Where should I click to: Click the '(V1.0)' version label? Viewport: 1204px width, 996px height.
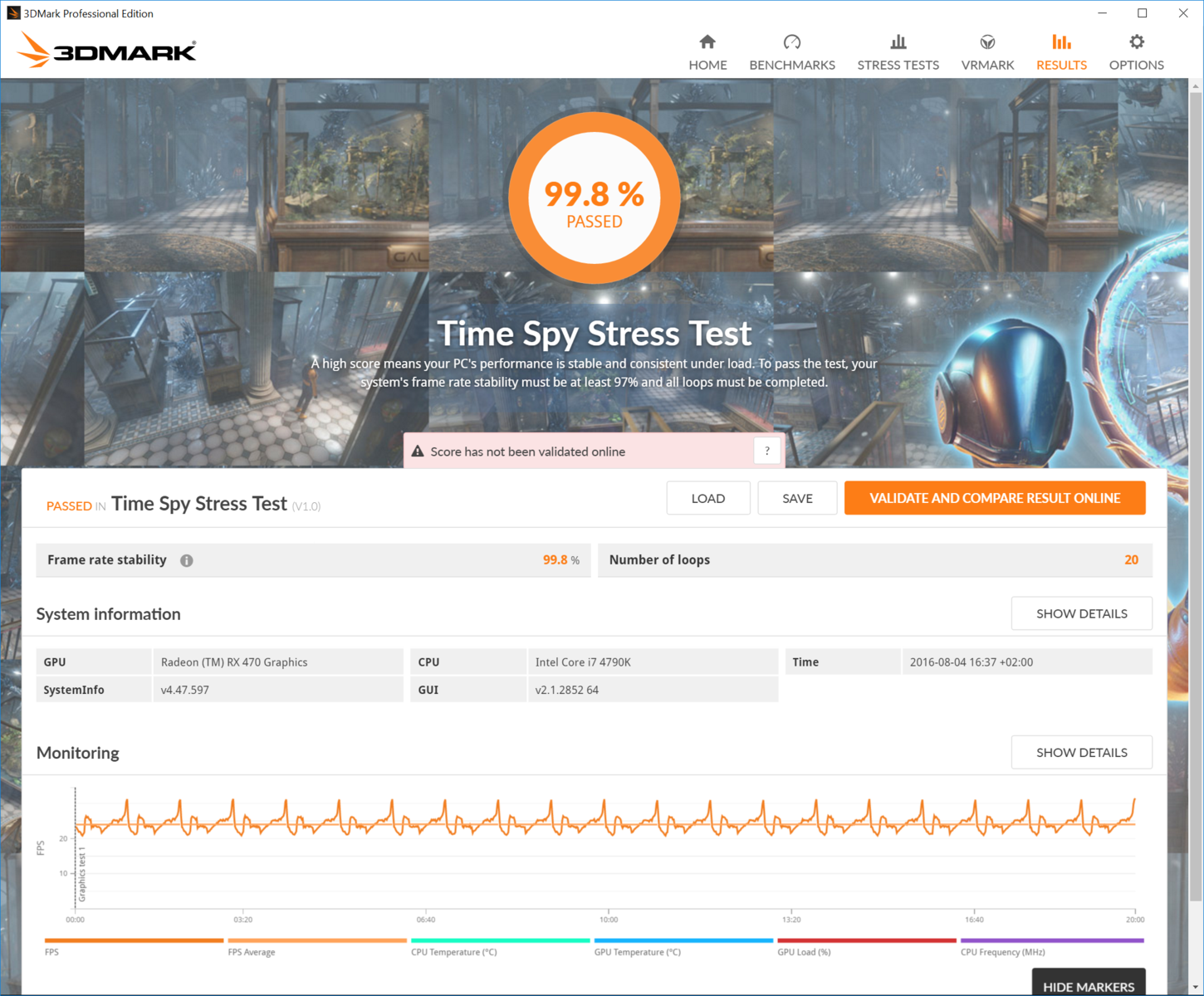pyautogui.click(x=306, y=506)
